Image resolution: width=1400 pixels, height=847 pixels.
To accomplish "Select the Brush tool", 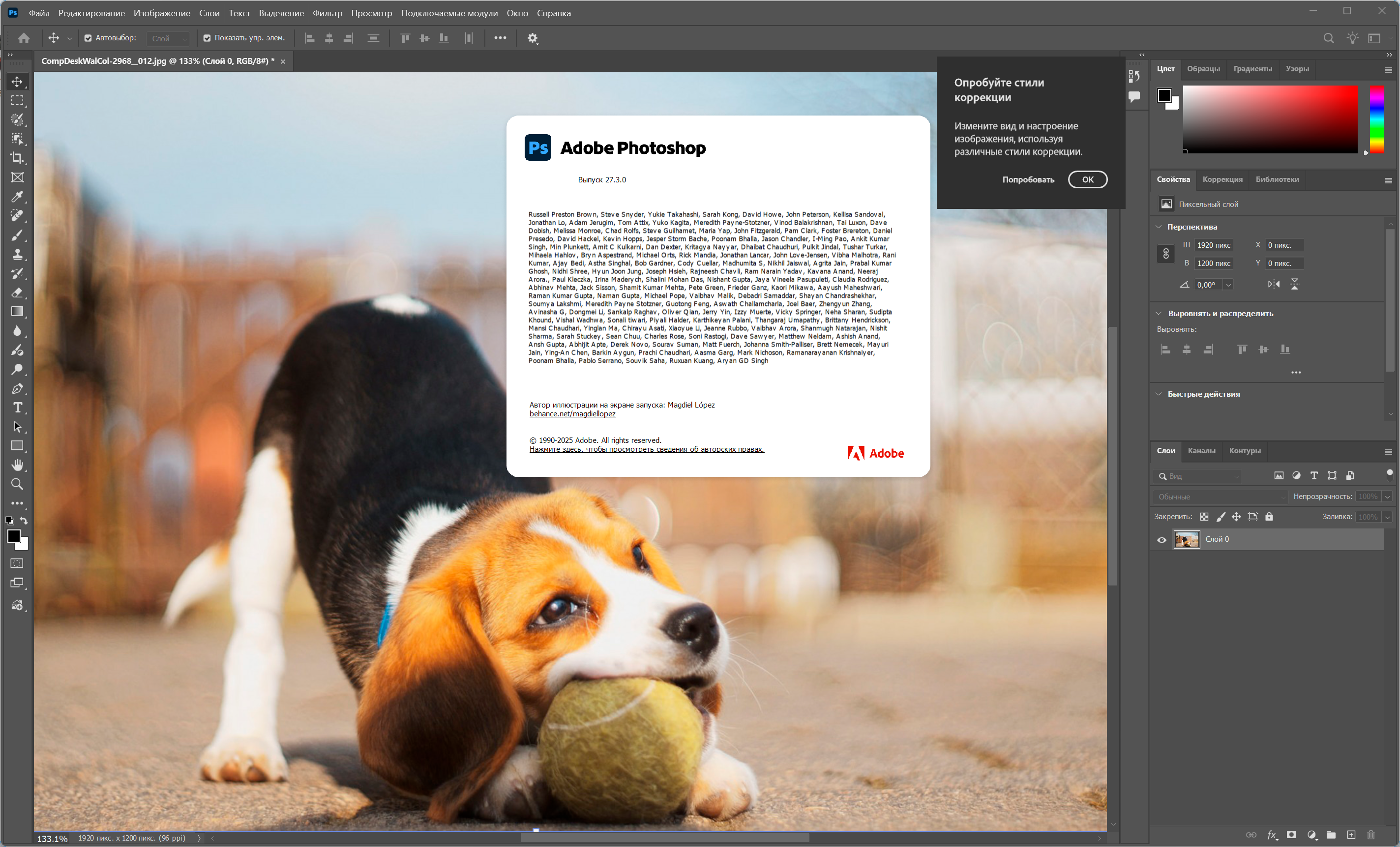I will (17, 234).
